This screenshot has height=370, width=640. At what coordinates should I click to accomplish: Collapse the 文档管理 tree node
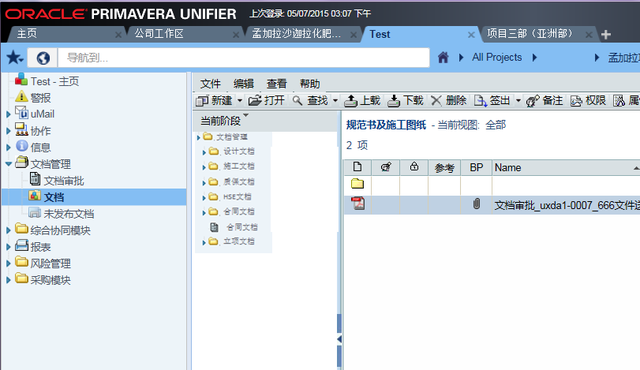8,164
